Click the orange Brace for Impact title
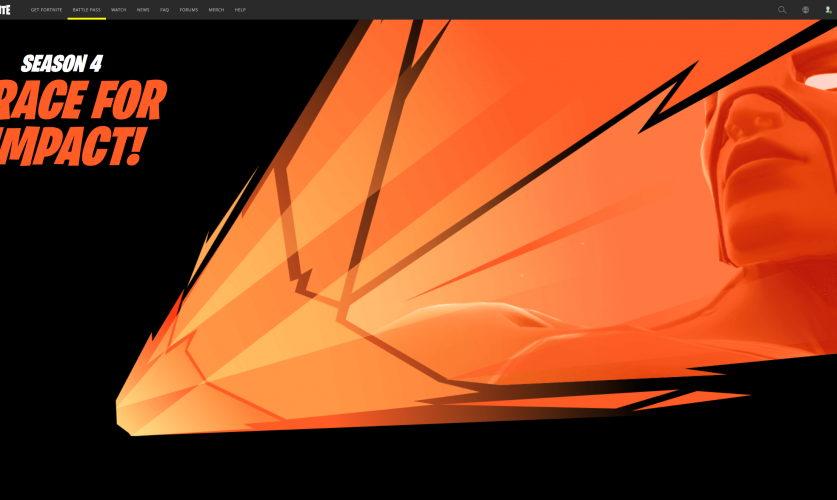 point(80,122)
